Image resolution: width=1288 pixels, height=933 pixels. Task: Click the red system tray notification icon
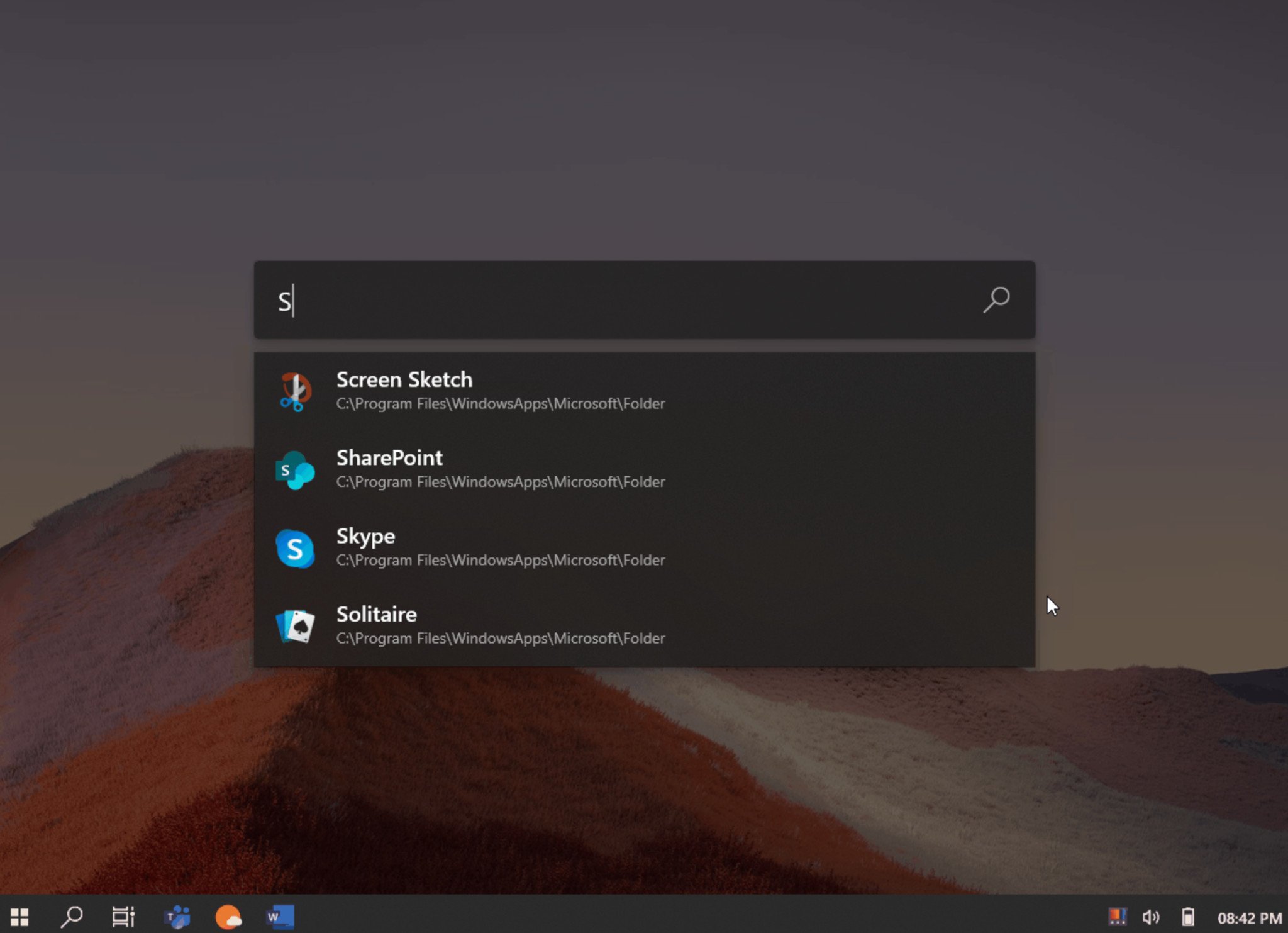click(x=1117, y=916)
